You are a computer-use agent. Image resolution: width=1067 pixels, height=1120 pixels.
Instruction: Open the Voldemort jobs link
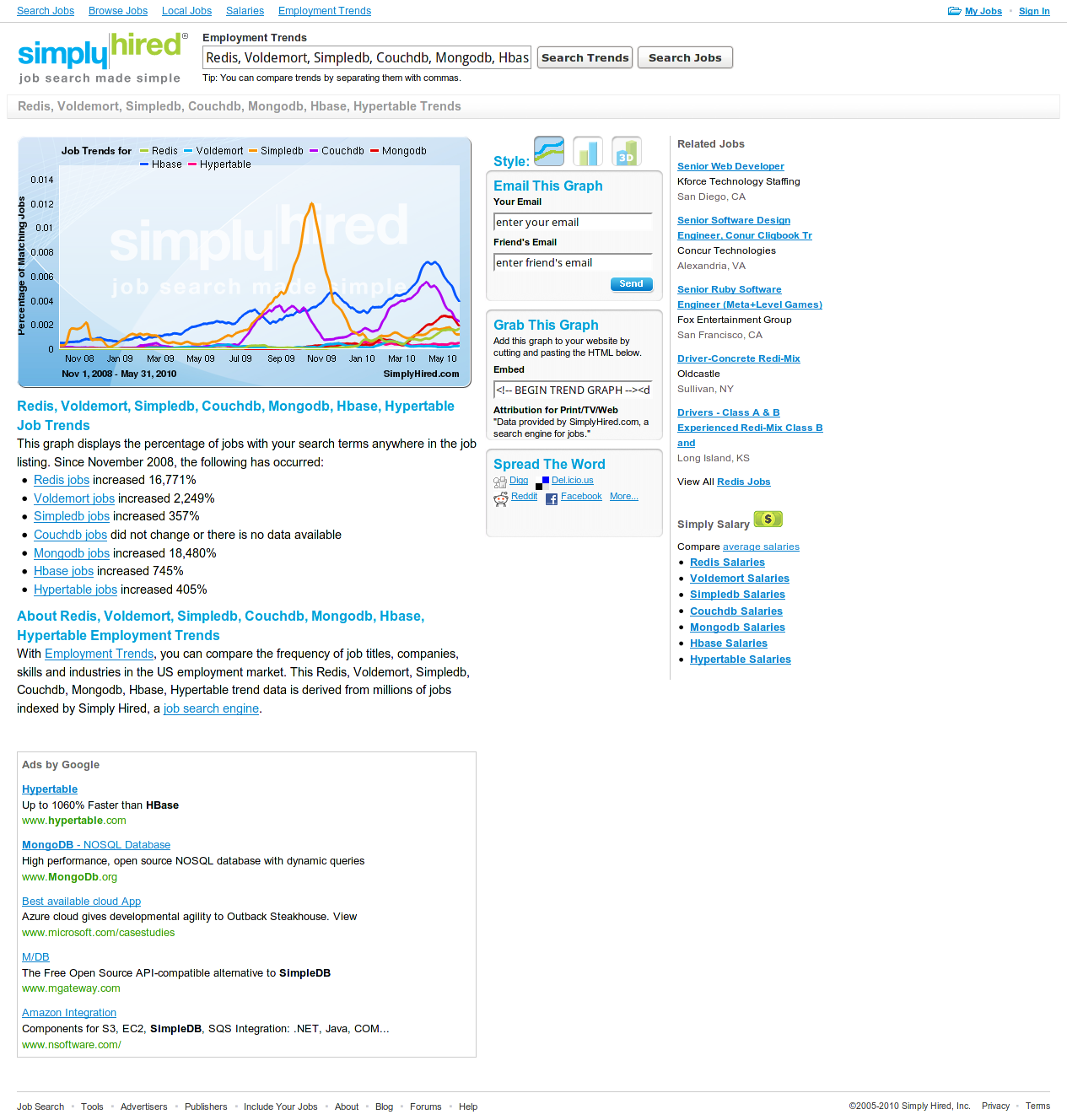tap(74, 498)
